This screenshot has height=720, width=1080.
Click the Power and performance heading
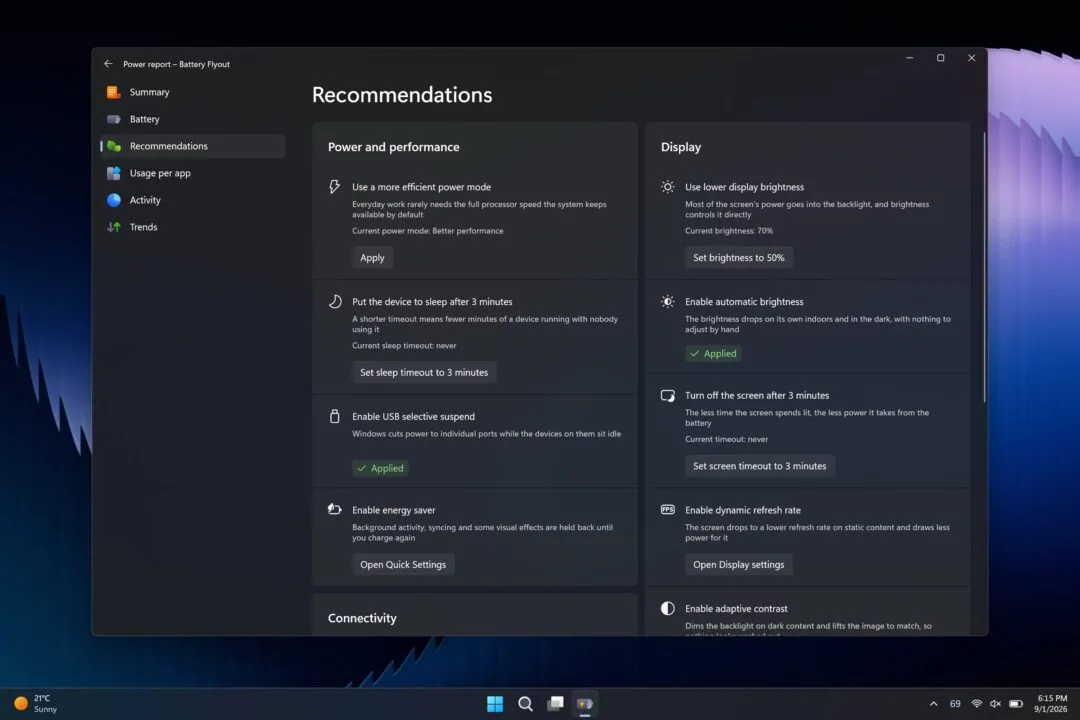393,147
